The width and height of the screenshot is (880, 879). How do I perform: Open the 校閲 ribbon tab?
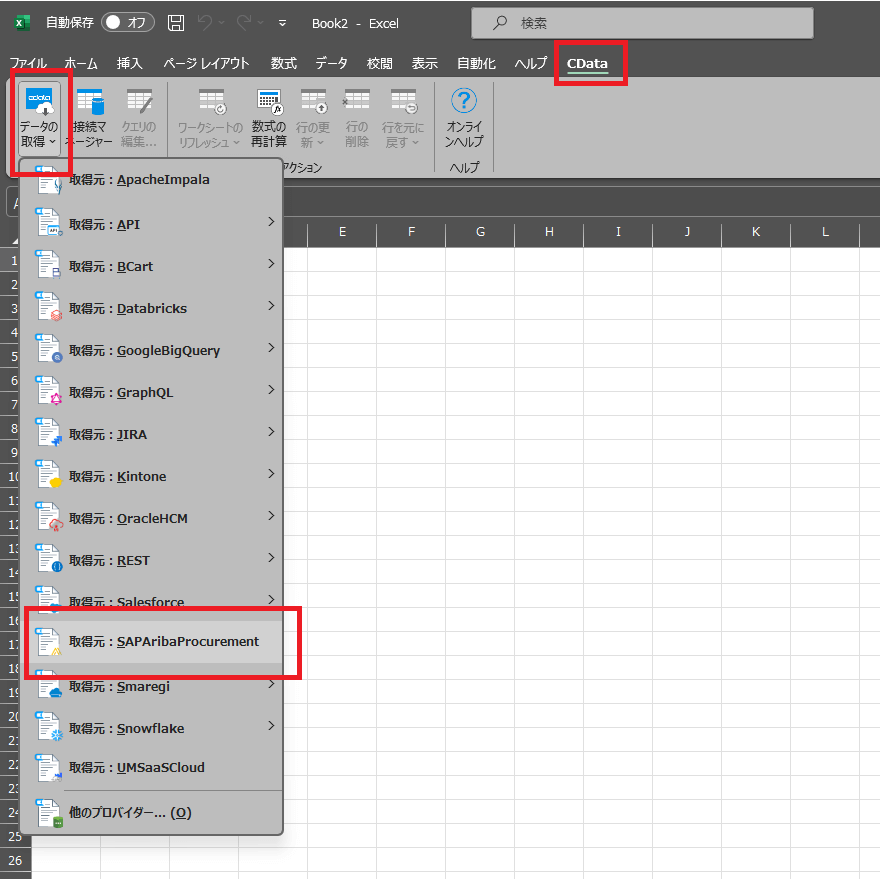(x=379, y=63)
